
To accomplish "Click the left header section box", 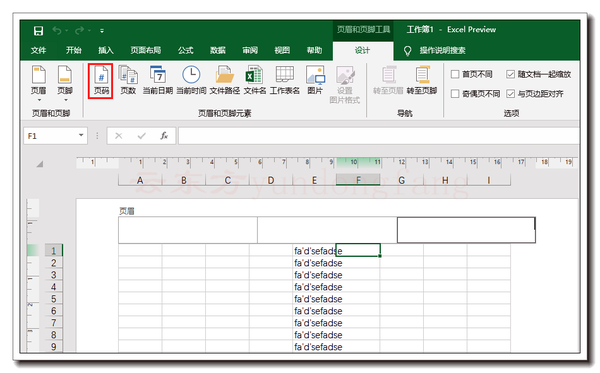I will coord(188,230).
